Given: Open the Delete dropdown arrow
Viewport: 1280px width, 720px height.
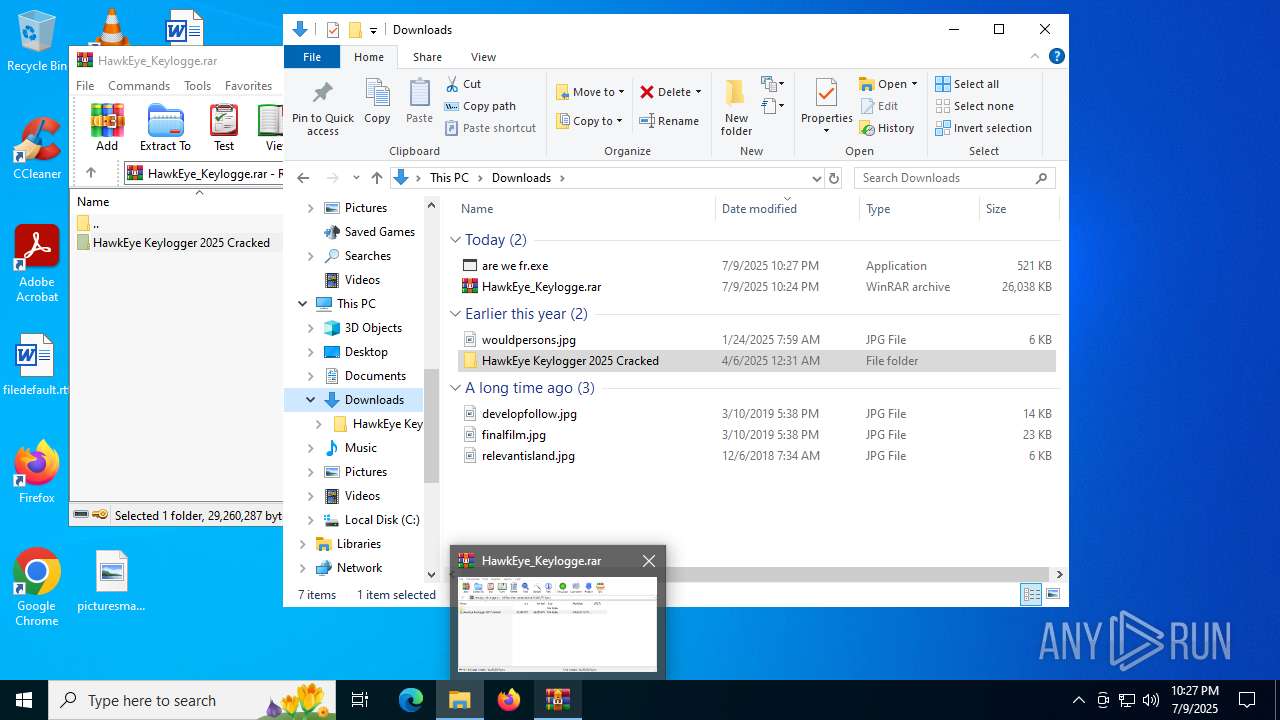Looking at the screenshot, I should [x=698, y=92].
